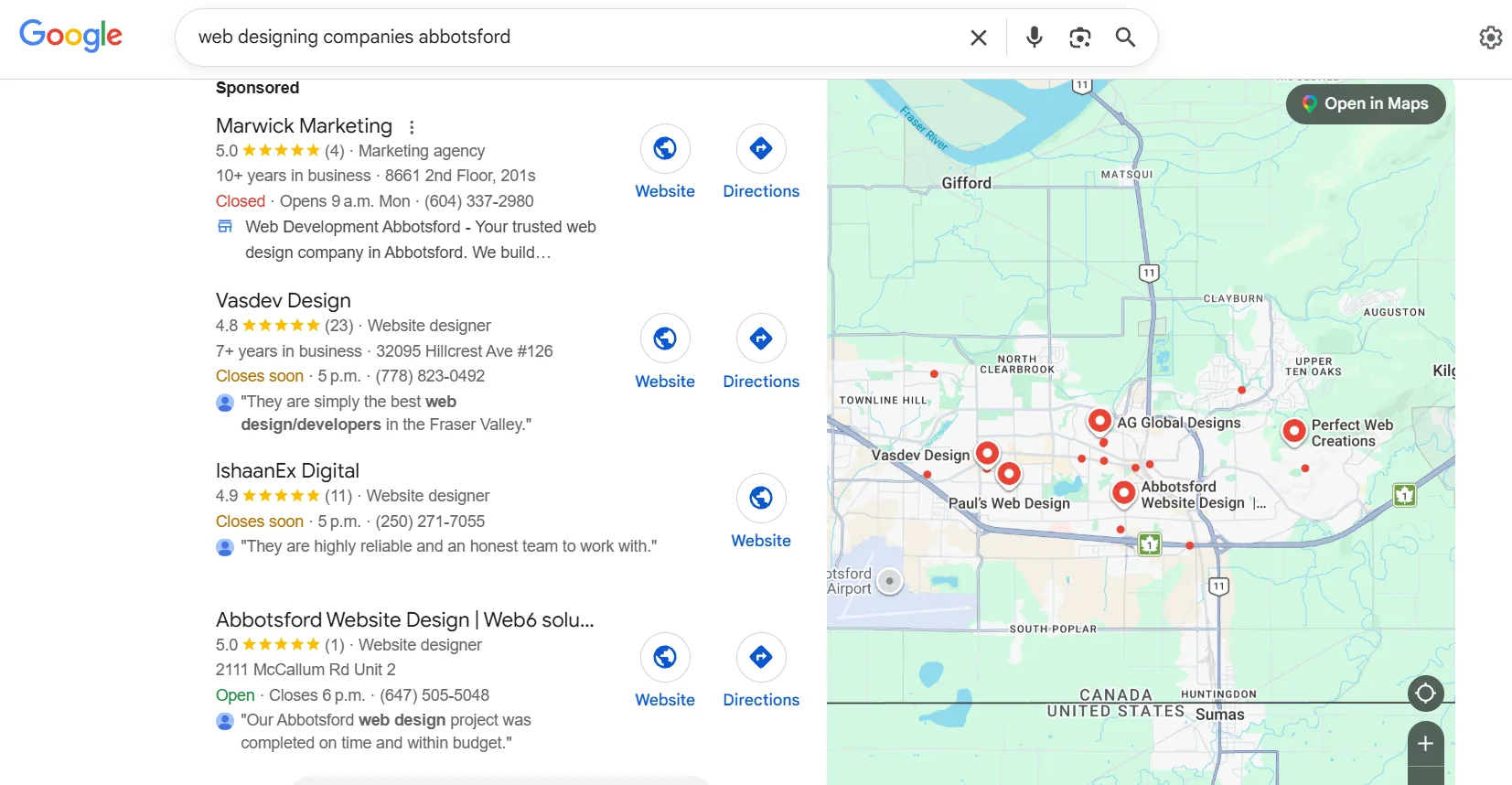Click the Abbotsford Airport marker on map
The width and height of the screenshot is (1512, 785).
click(889, 581)
